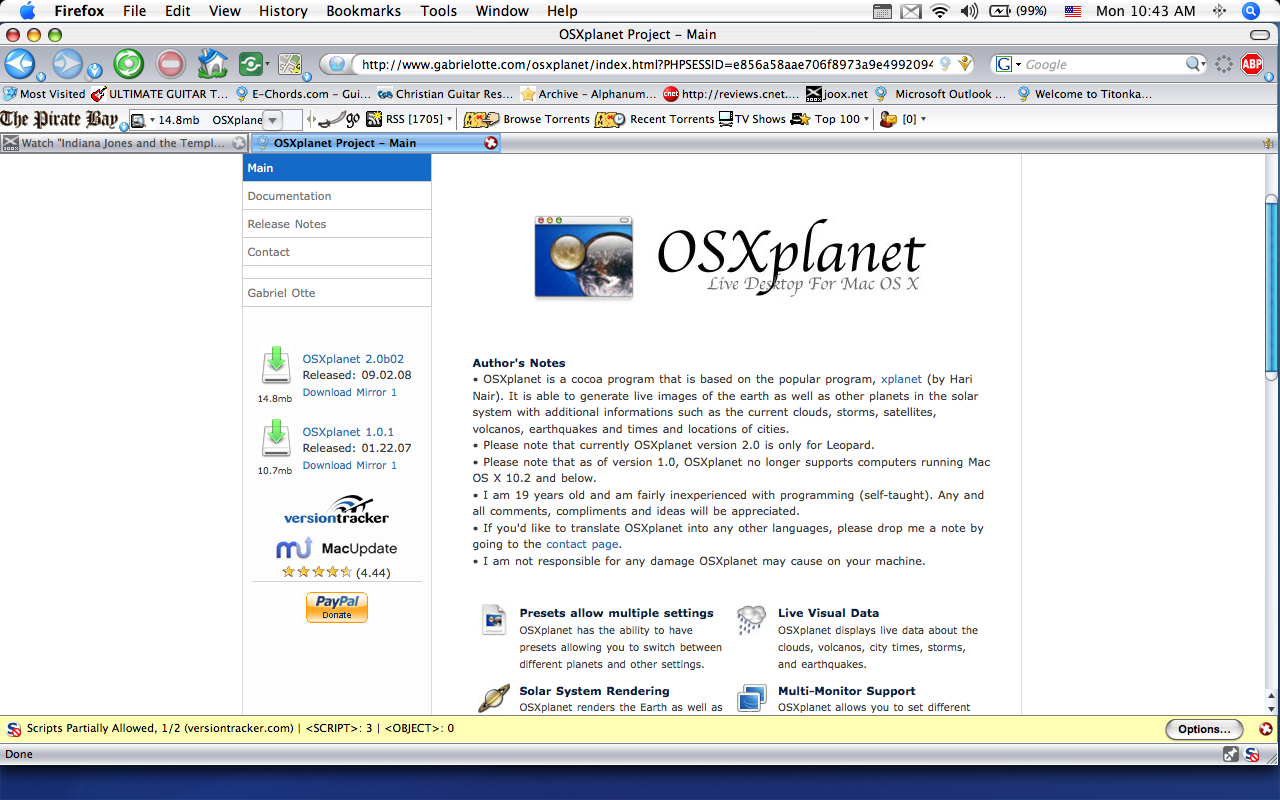Go back with the blue Back arrow
Image resolution: width=1280 pixels, height=800 pixels.
click(19, 63)
